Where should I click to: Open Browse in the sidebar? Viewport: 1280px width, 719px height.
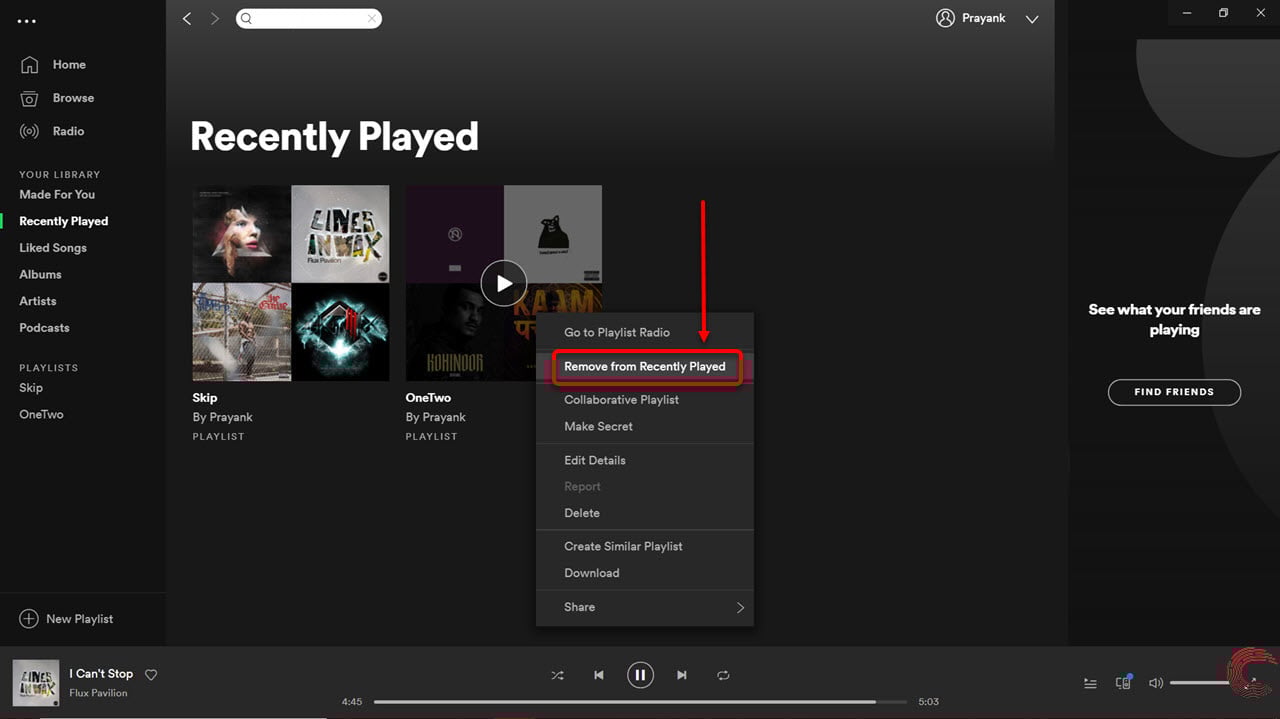click(x=73, y=98)
